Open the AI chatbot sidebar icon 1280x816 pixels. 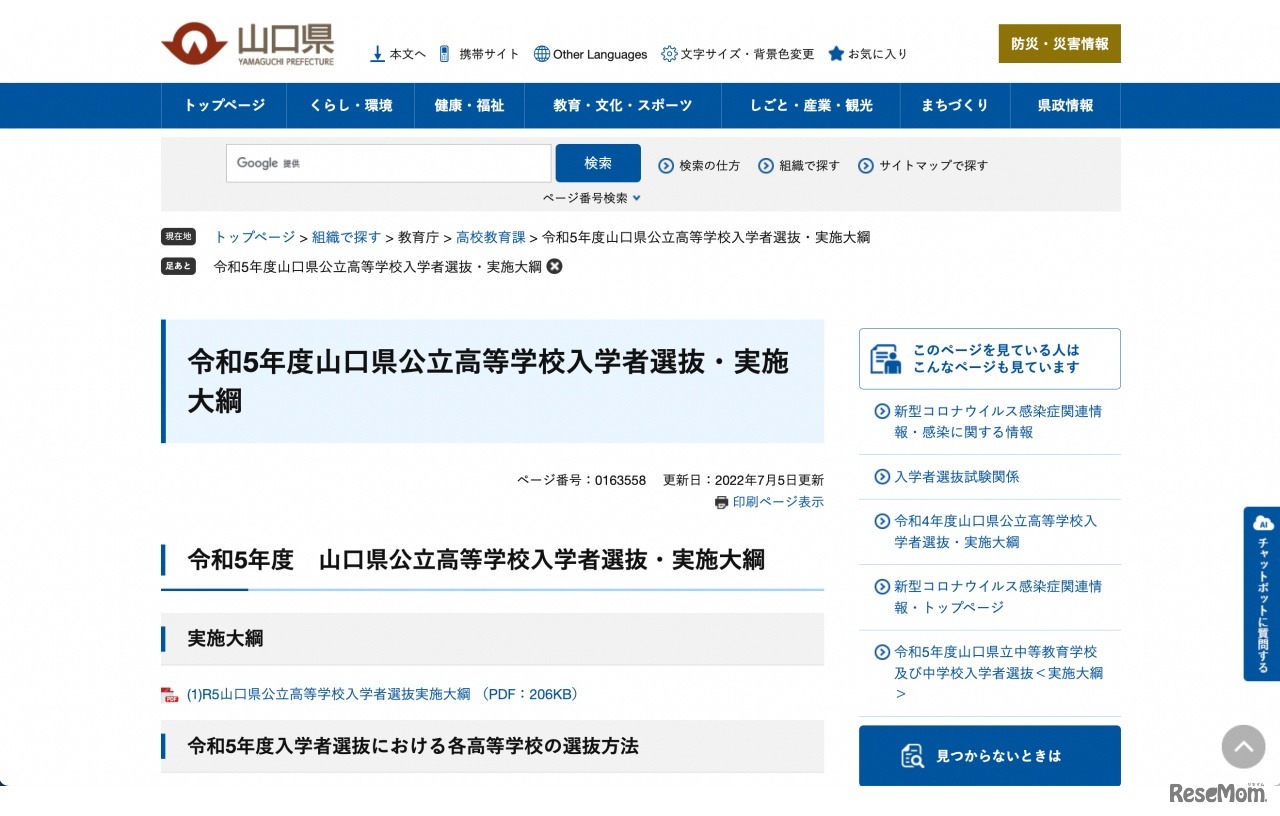1261,522
